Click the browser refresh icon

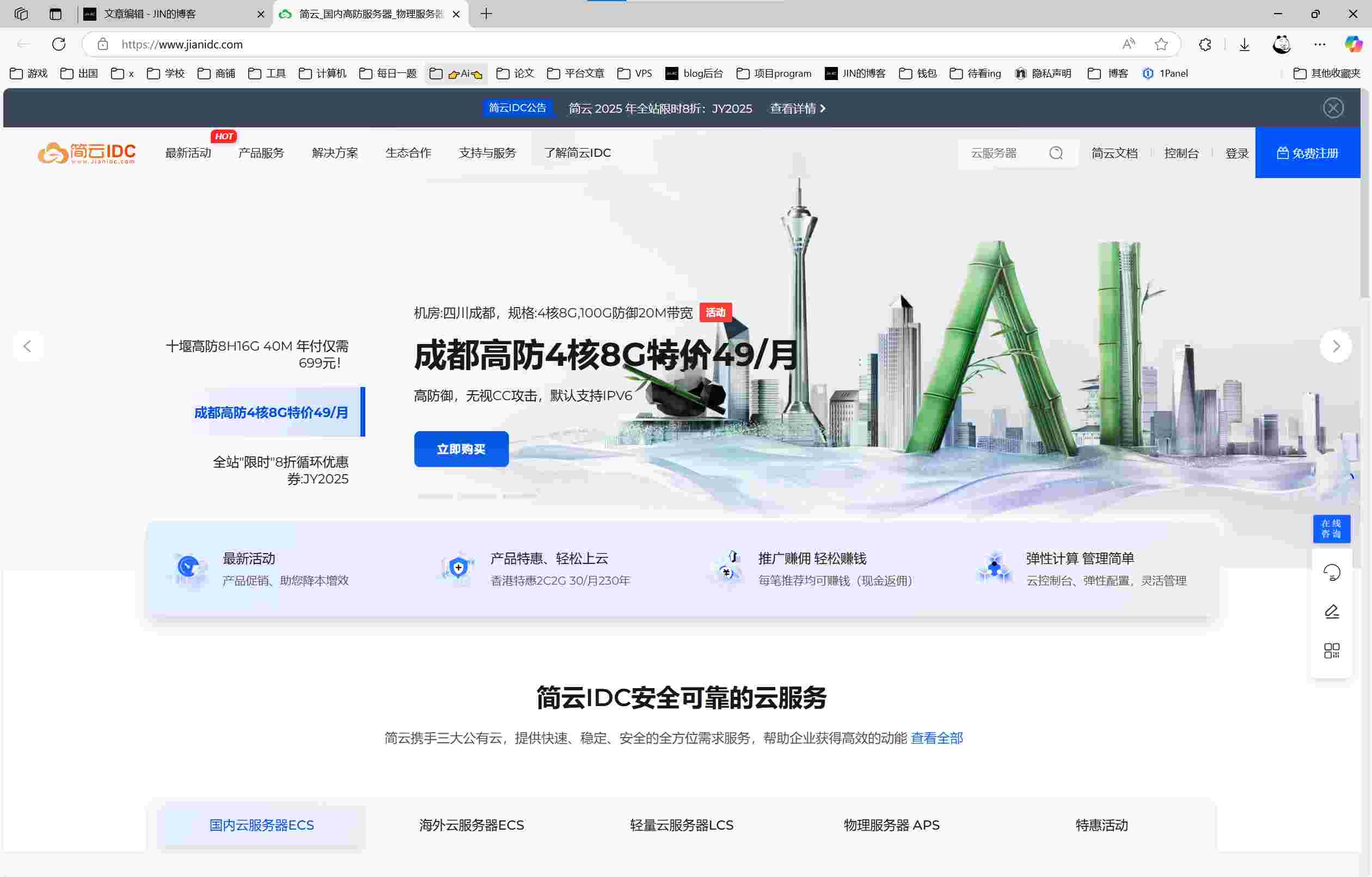coord(59,44)
